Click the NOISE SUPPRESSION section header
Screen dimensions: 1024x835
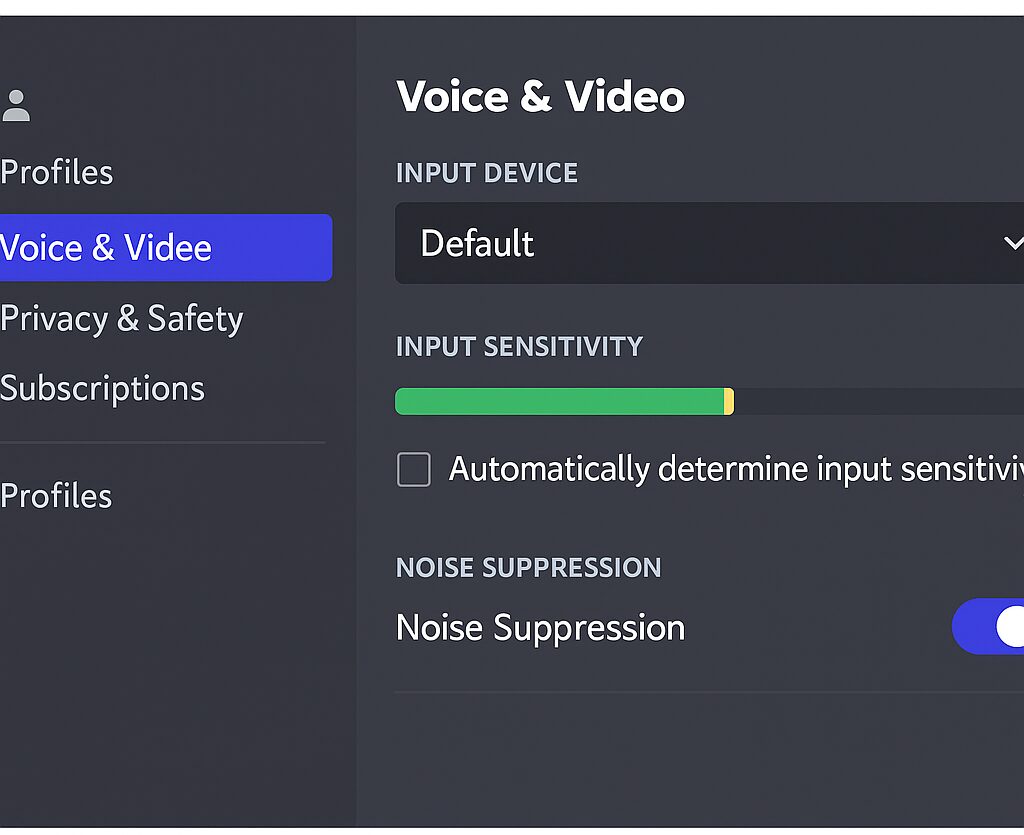(528, 568)
